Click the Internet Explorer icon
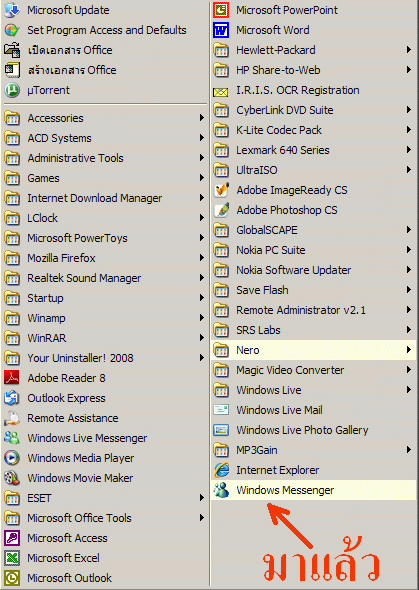 221,470
